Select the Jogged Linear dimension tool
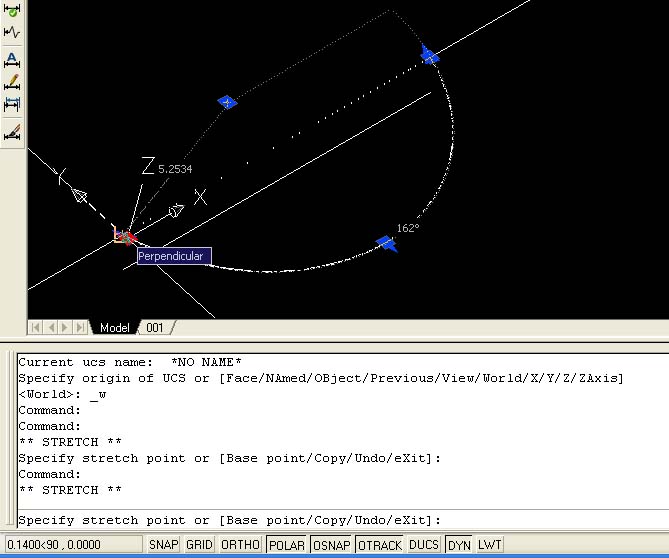This screenshot has width=669, height=558. click(12, 32)
